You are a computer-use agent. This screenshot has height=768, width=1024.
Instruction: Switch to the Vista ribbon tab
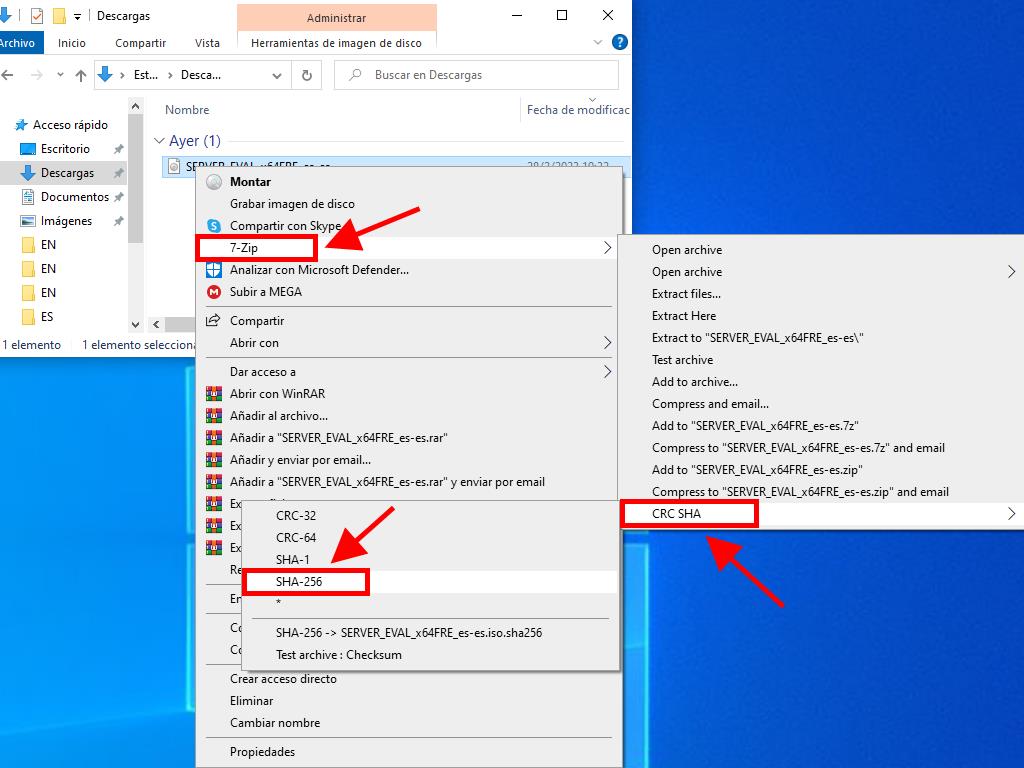point(207,43)
